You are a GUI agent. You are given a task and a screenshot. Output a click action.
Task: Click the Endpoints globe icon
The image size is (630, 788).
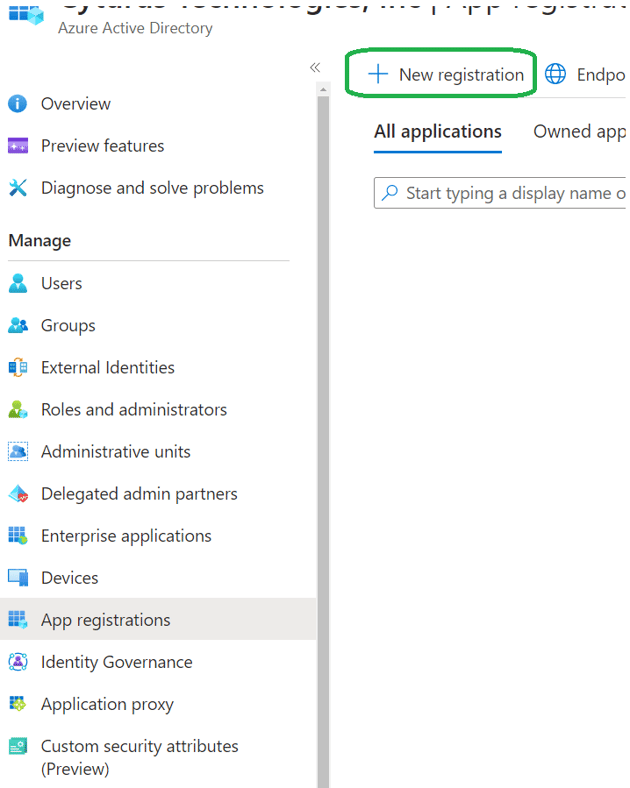pos(555,75)
